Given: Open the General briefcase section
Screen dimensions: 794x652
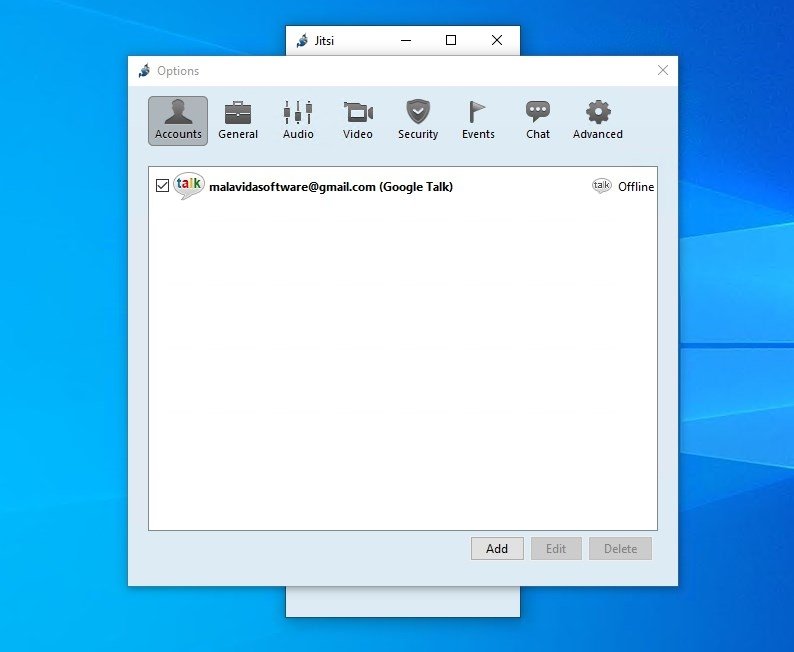Looking at the screenshot, I should 238,121.
